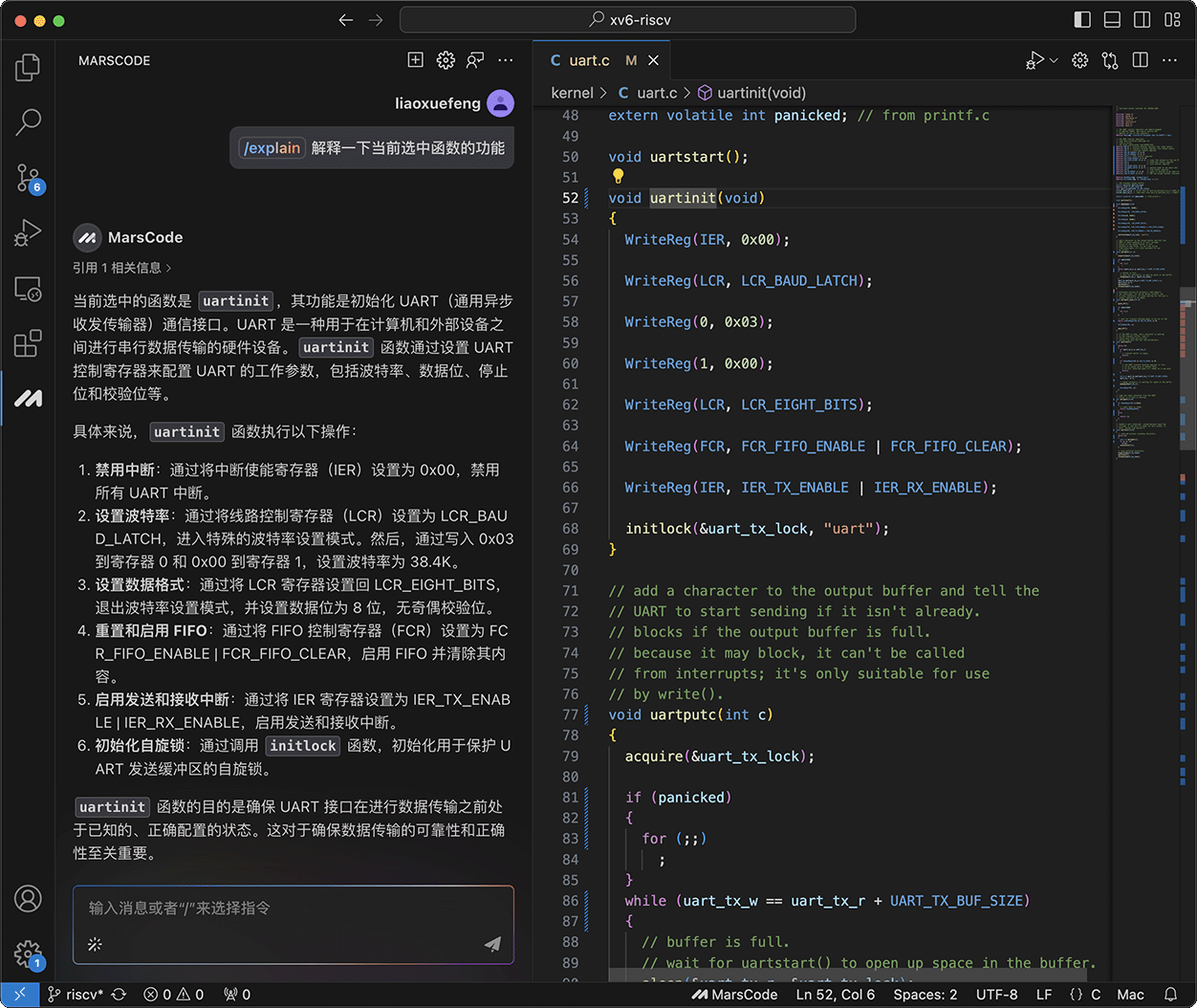Click MarsCode in the status bar
This screenshot has height=1008, width=1197.
coord(734,995)
